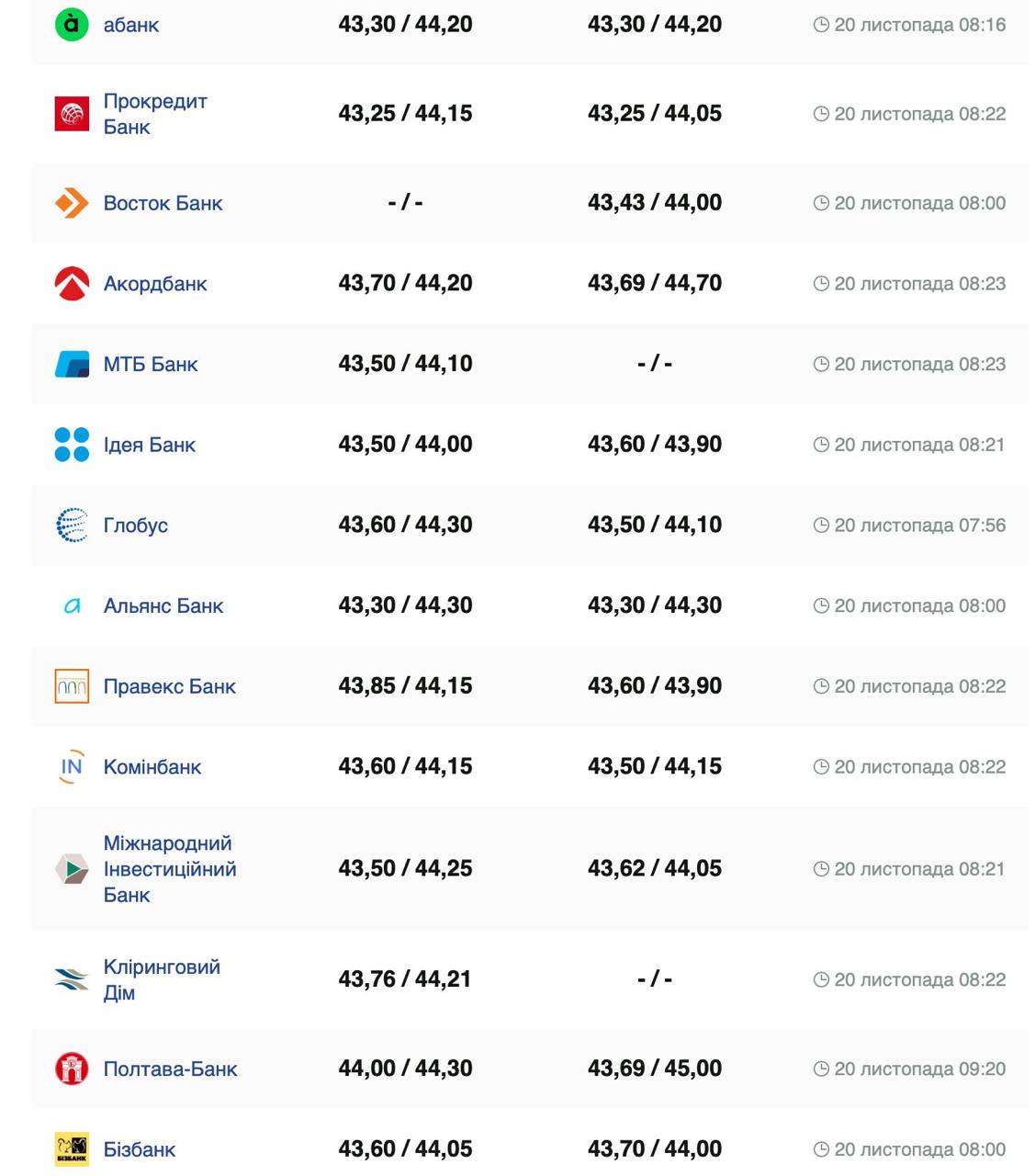Click the Глобус globe logo icon
This screenshot has width=1035, height=1176.
click(72, 526)
